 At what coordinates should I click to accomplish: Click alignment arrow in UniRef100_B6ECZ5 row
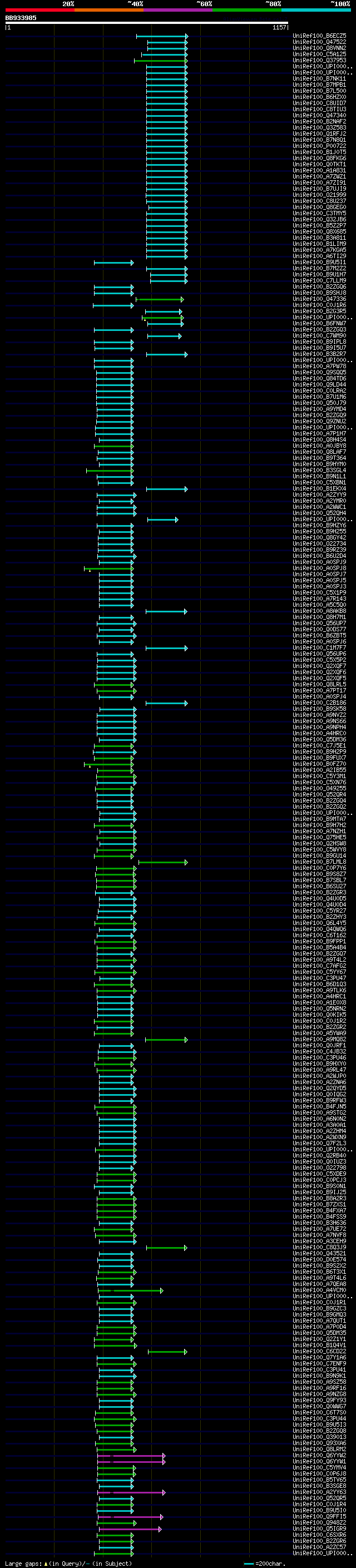162,37
